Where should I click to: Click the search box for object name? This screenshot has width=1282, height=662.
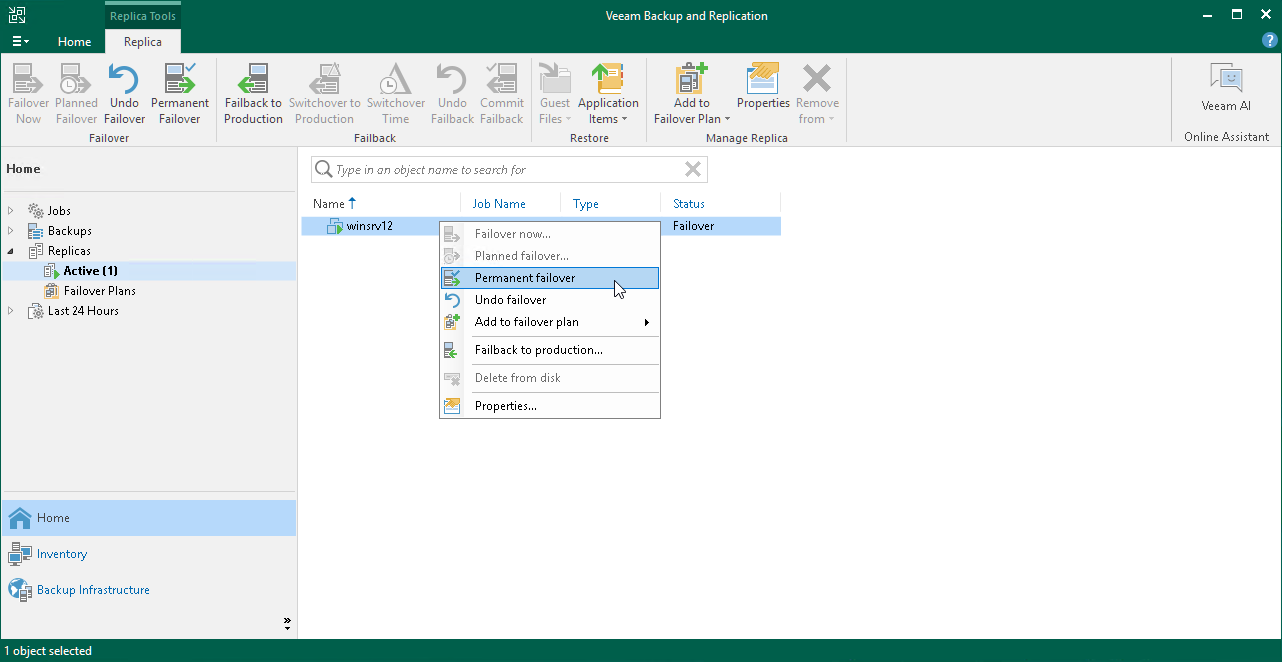509,170
